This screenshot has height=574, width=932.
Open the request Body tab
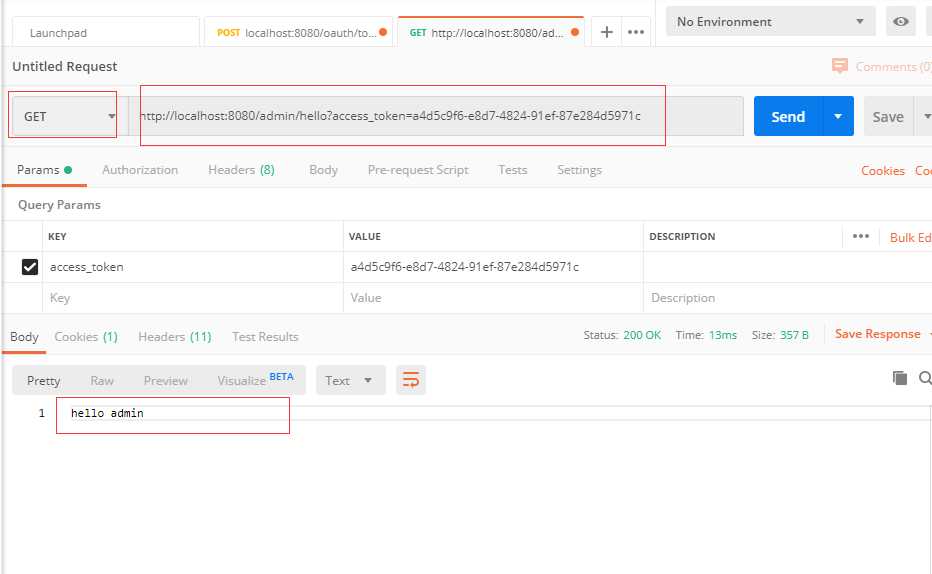point(323,170)
